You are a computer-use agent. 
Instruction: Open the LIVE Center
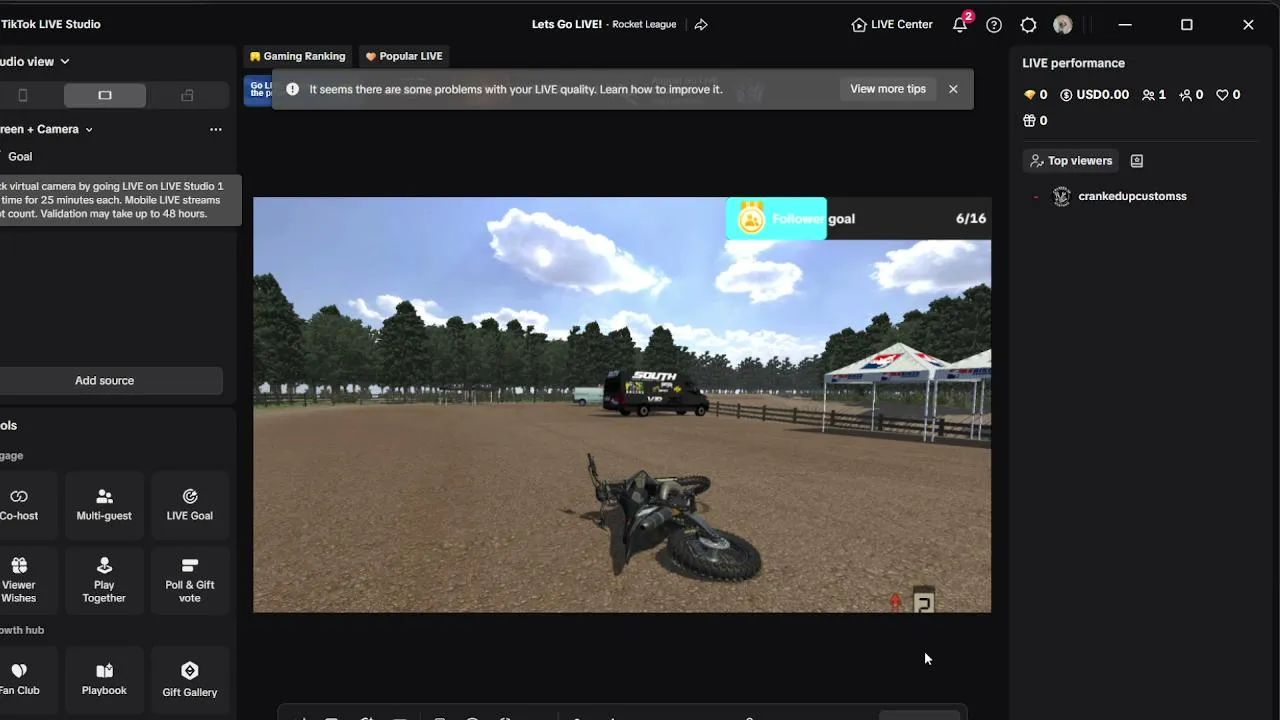891,25
